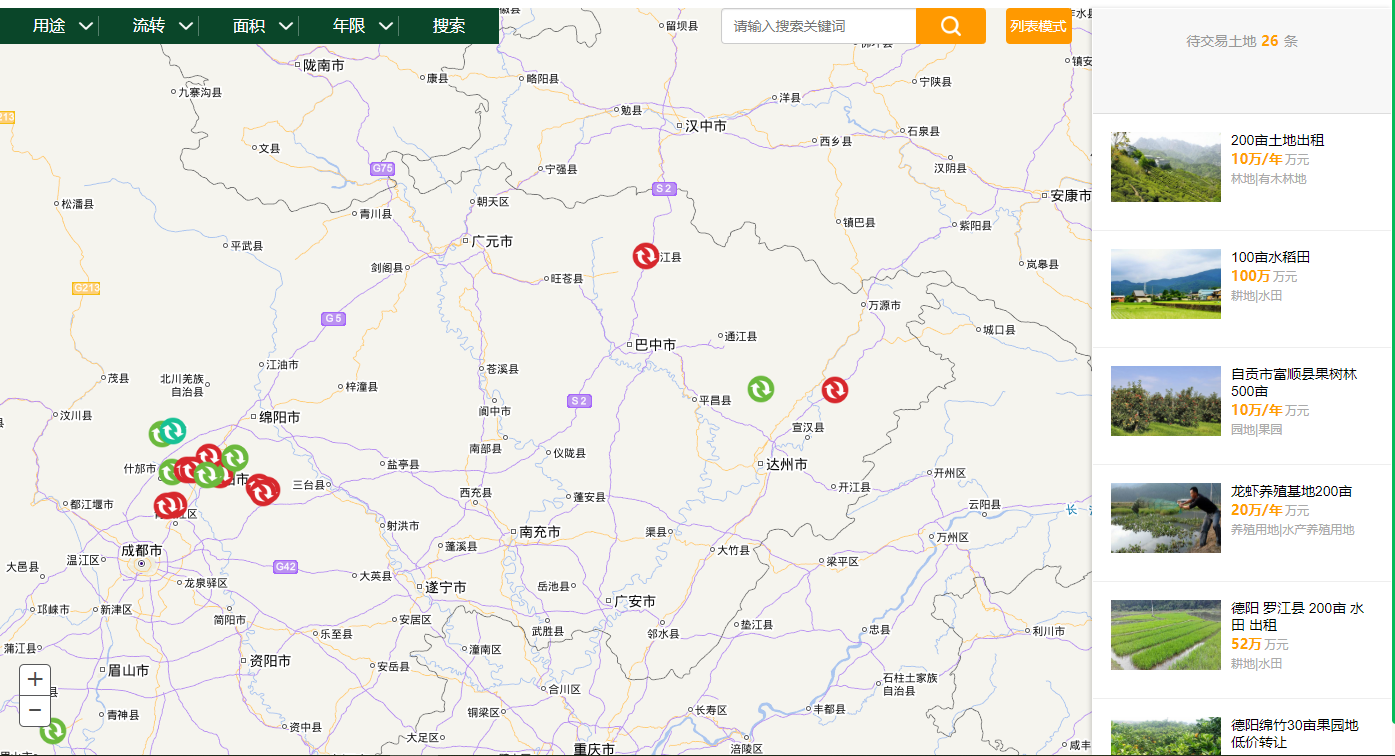Open the 龙虾养殖基地200亩 listing
The height and width of the screenshot is (756, 1395).
(x=1291, y=491)
